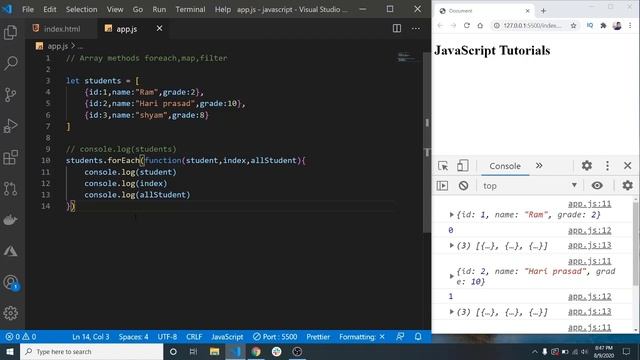This screenshot has width=640, height=360.
Task: Open the Run menu
Action: 159,9
